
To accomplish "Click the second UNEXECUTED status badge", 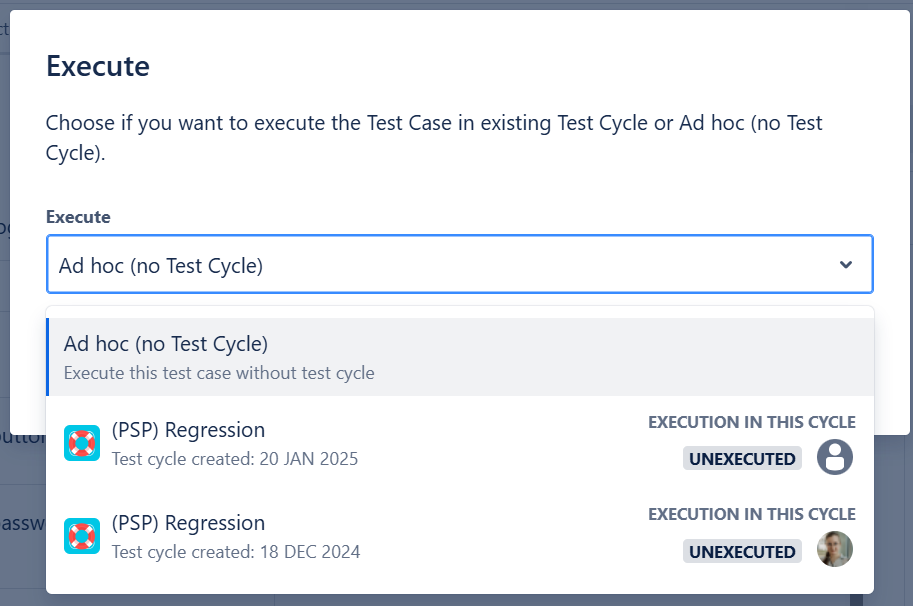I will pyautogui.click(x=742, y=551).
